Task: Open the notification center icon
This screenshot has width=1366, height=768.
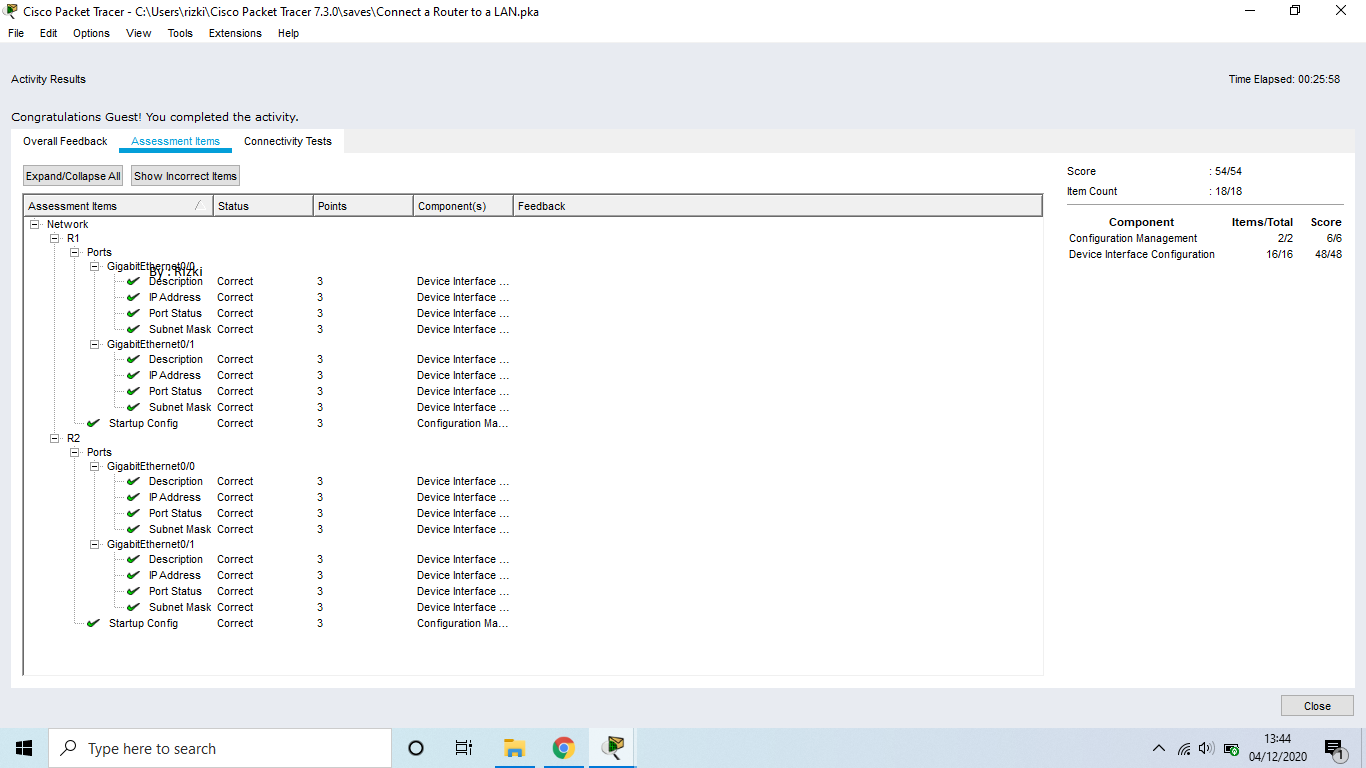Action: (1334, 748)
